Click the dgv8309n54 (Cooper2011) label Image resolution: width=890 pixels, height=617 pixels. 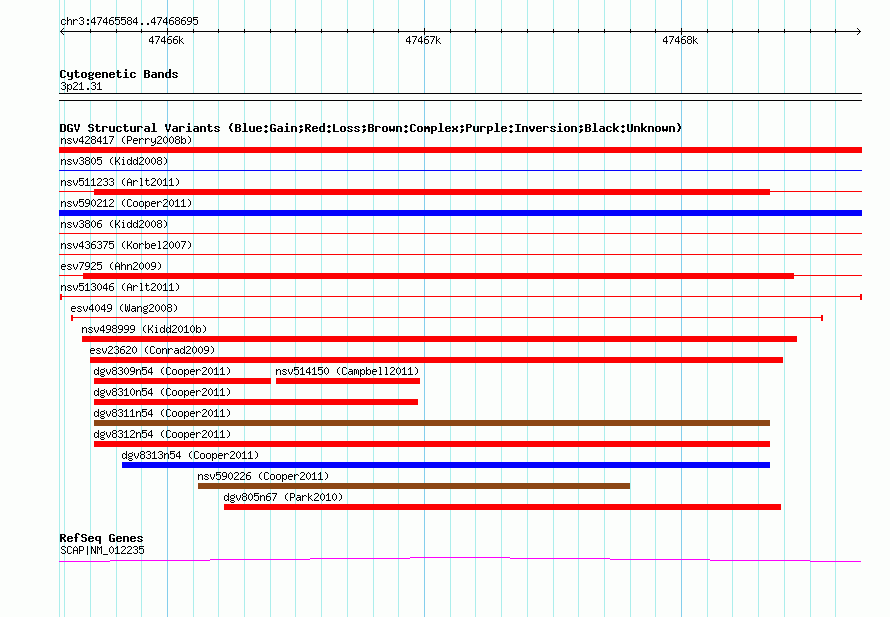[162, 371]
